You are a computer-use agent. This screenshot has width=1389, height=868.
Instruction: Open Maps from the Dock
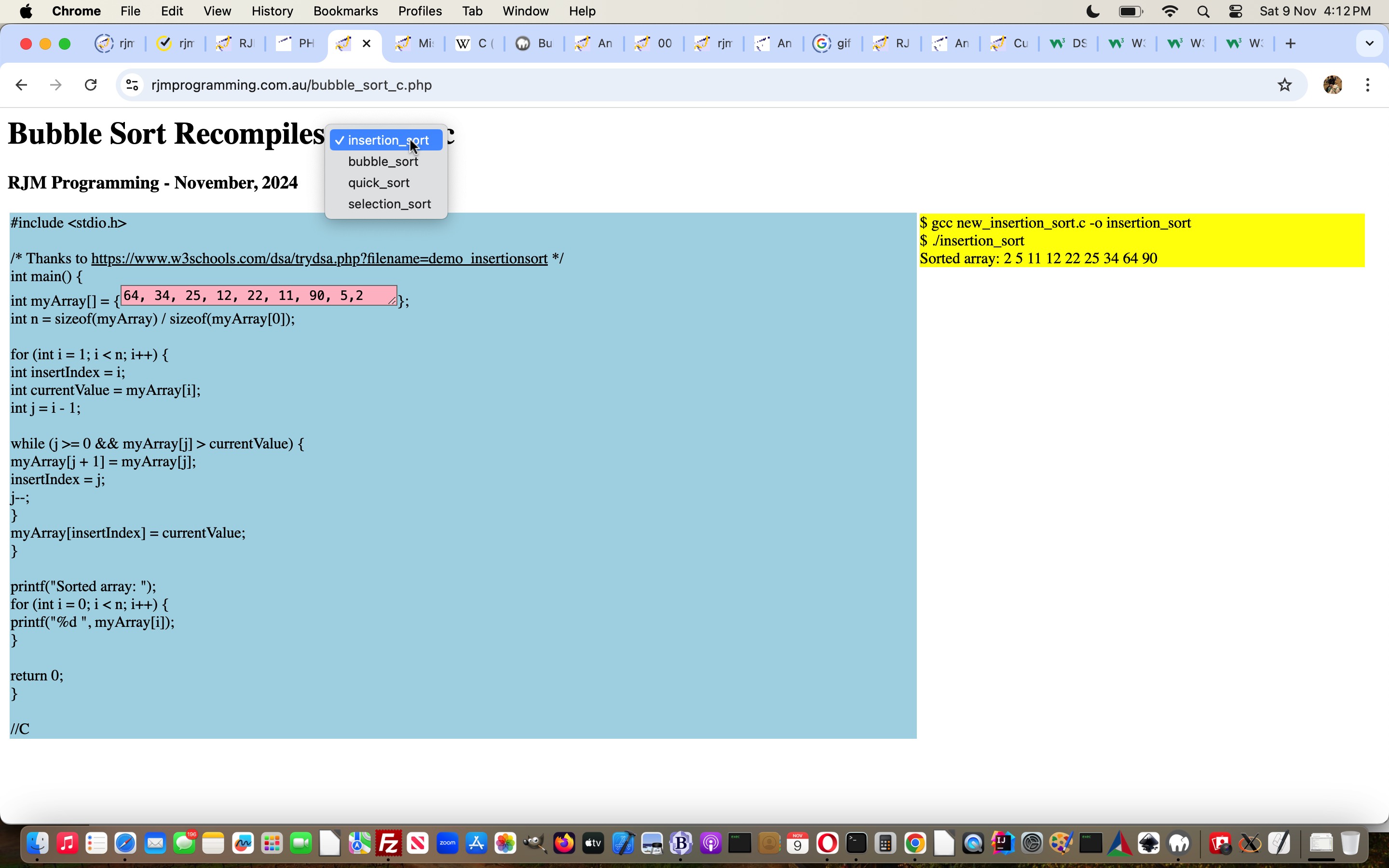pyautogui.click(x=360, y=843)
